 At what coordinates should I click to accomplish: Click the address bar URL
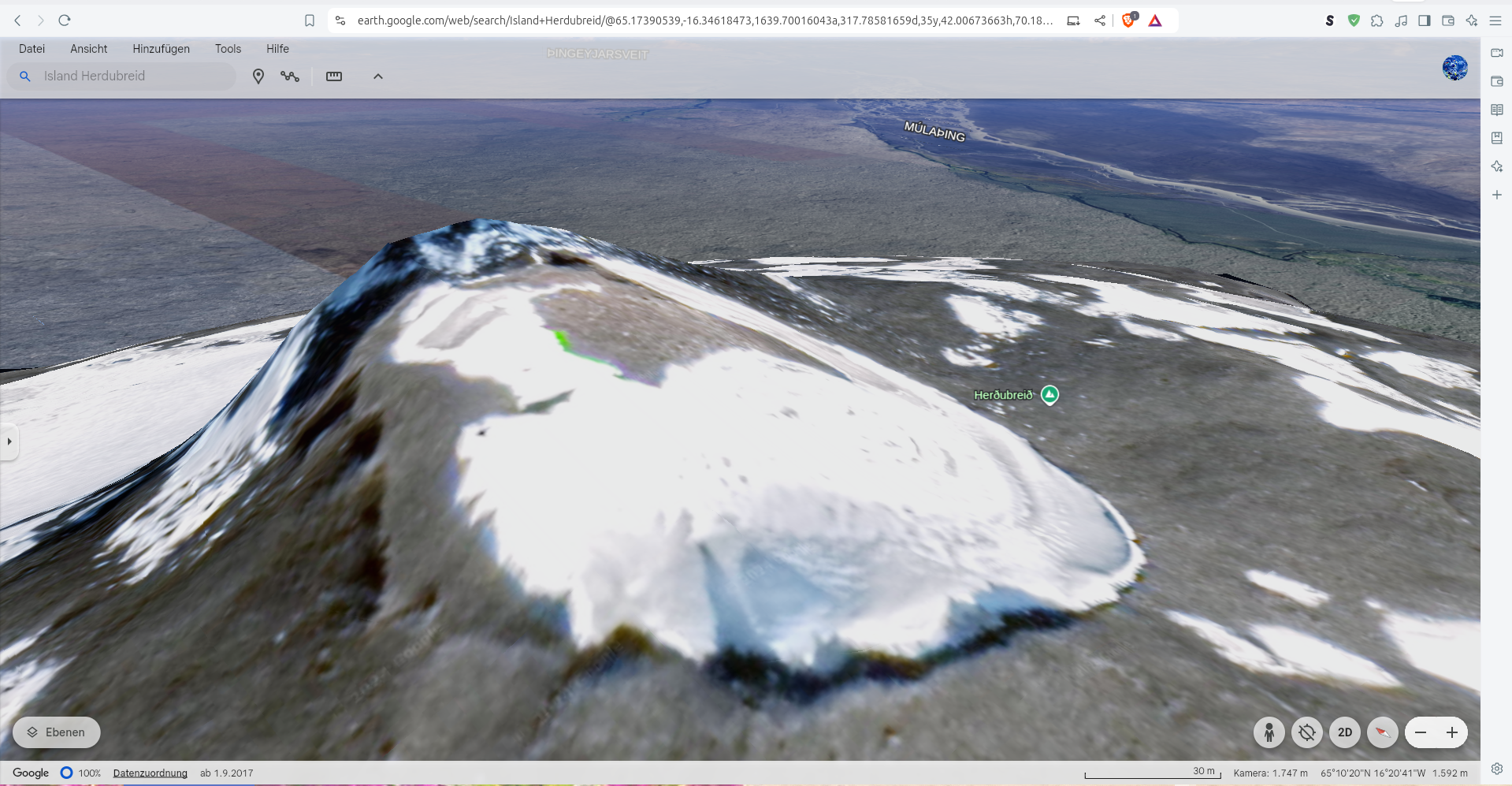pyautogui.click(x=704, y=20)
